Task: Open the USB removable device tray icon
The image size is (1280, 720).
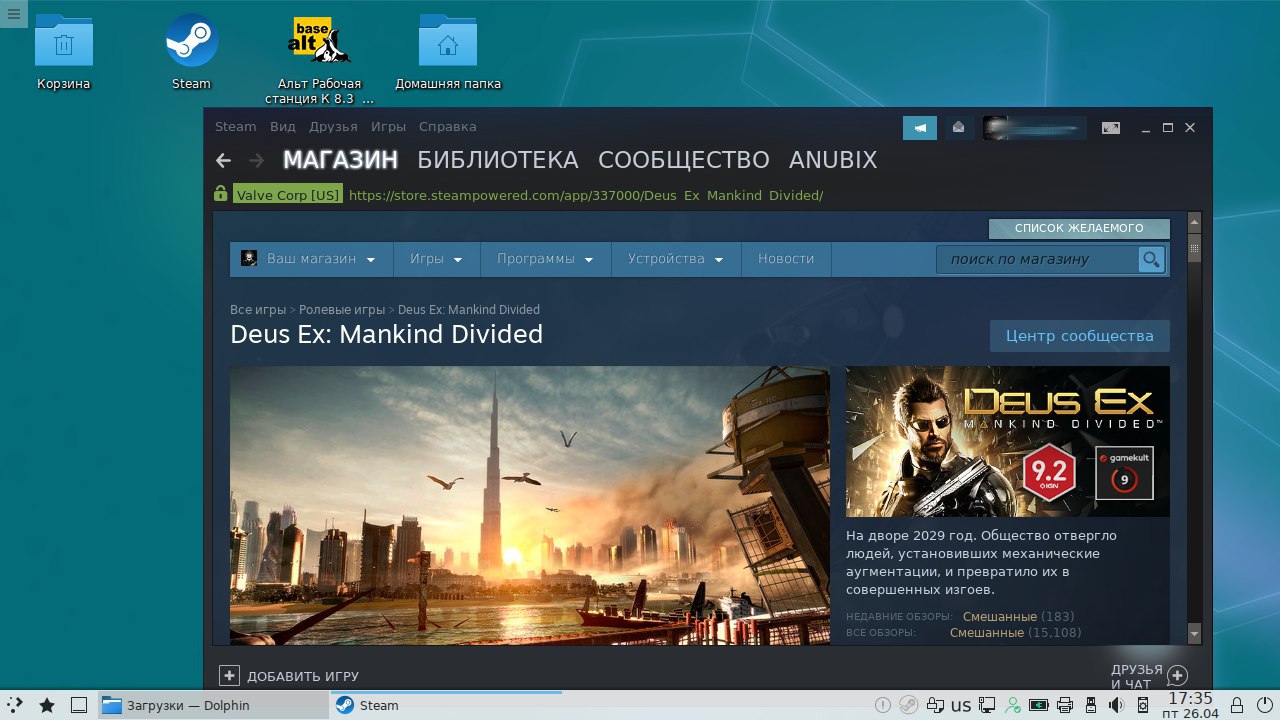Action: (1091, 705)
